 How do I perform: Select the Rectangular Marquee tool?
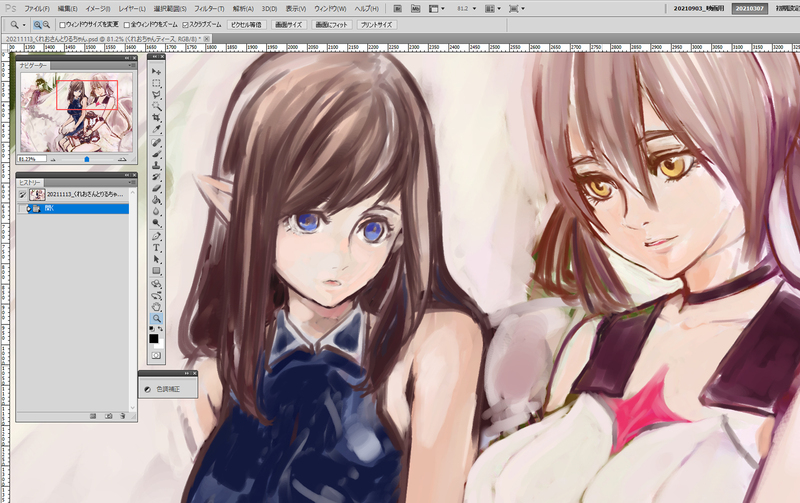click(157, 83)
